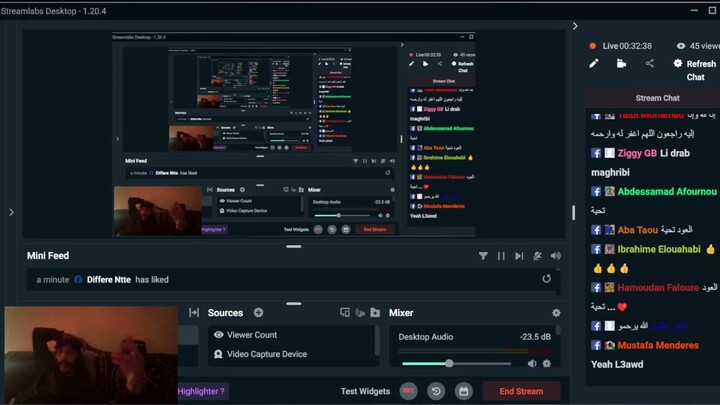
Task: Click the pencil edit stream info icon
Action: pyautogui.click(x=594, y=63)
